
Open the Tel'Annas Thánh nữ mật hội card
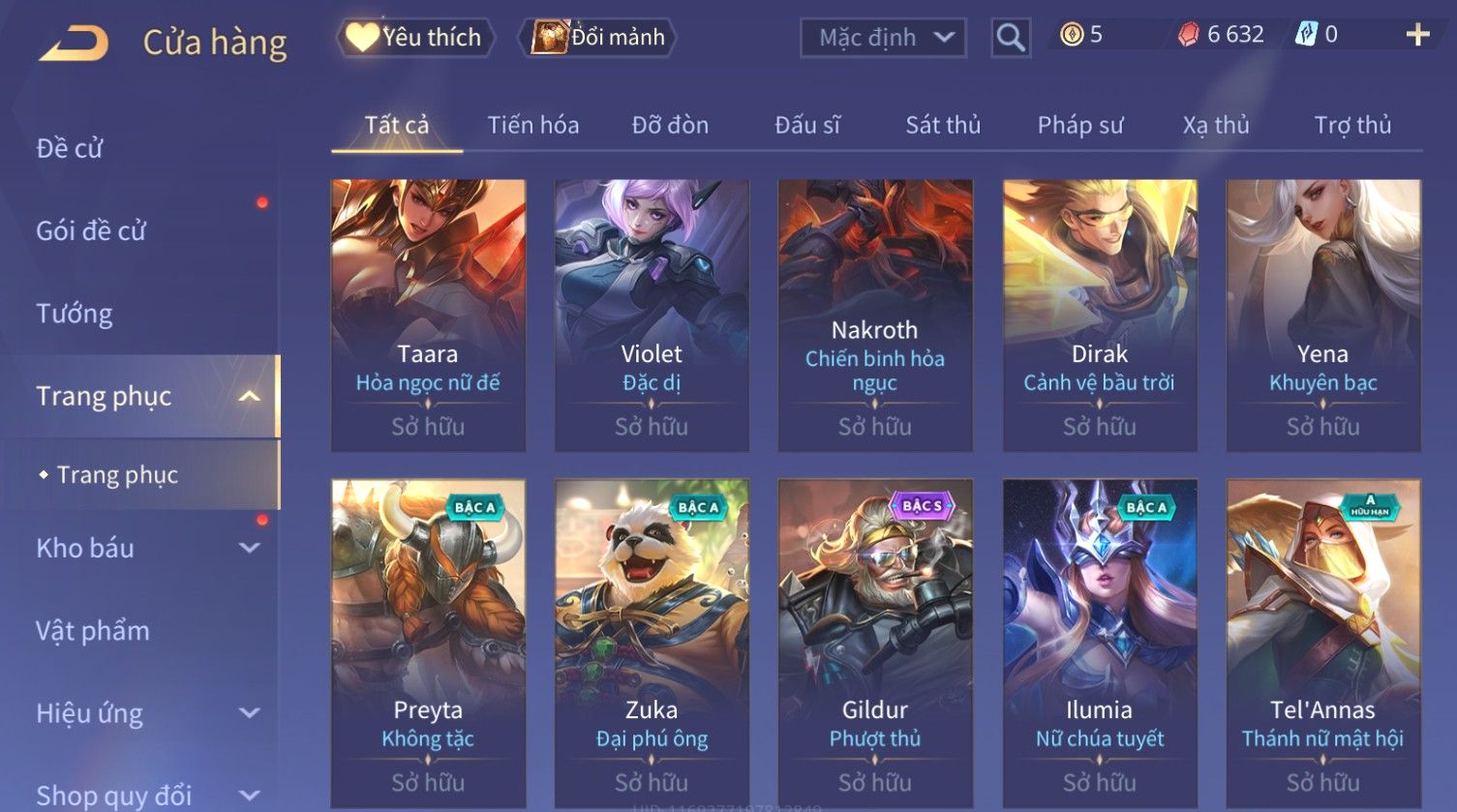[1323, 644]
